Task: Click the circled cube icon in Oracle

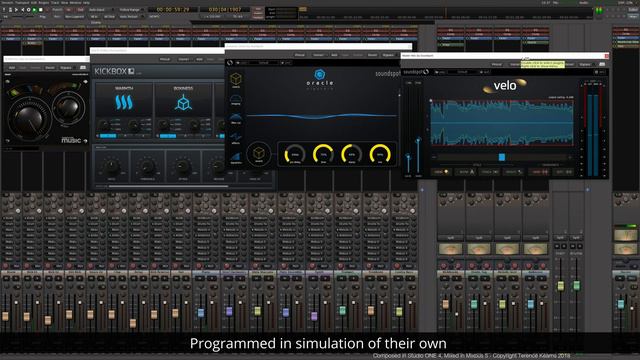Action: click(x=258, y=153)
